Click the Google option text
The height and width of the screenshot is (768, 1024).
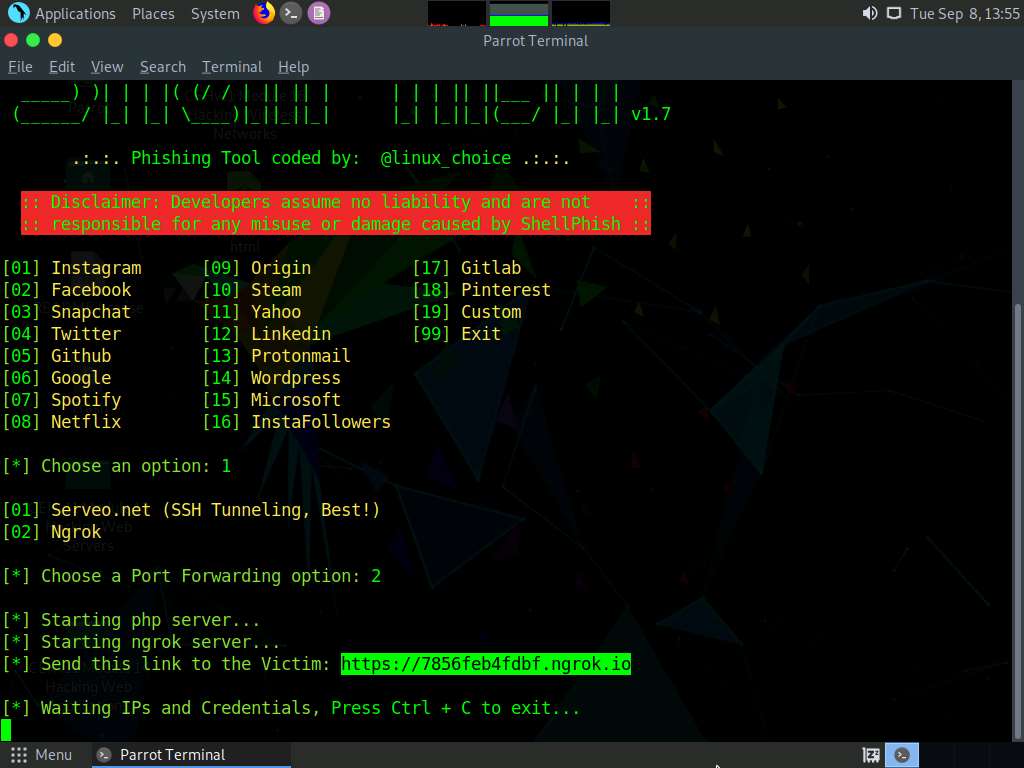[81, 378]
